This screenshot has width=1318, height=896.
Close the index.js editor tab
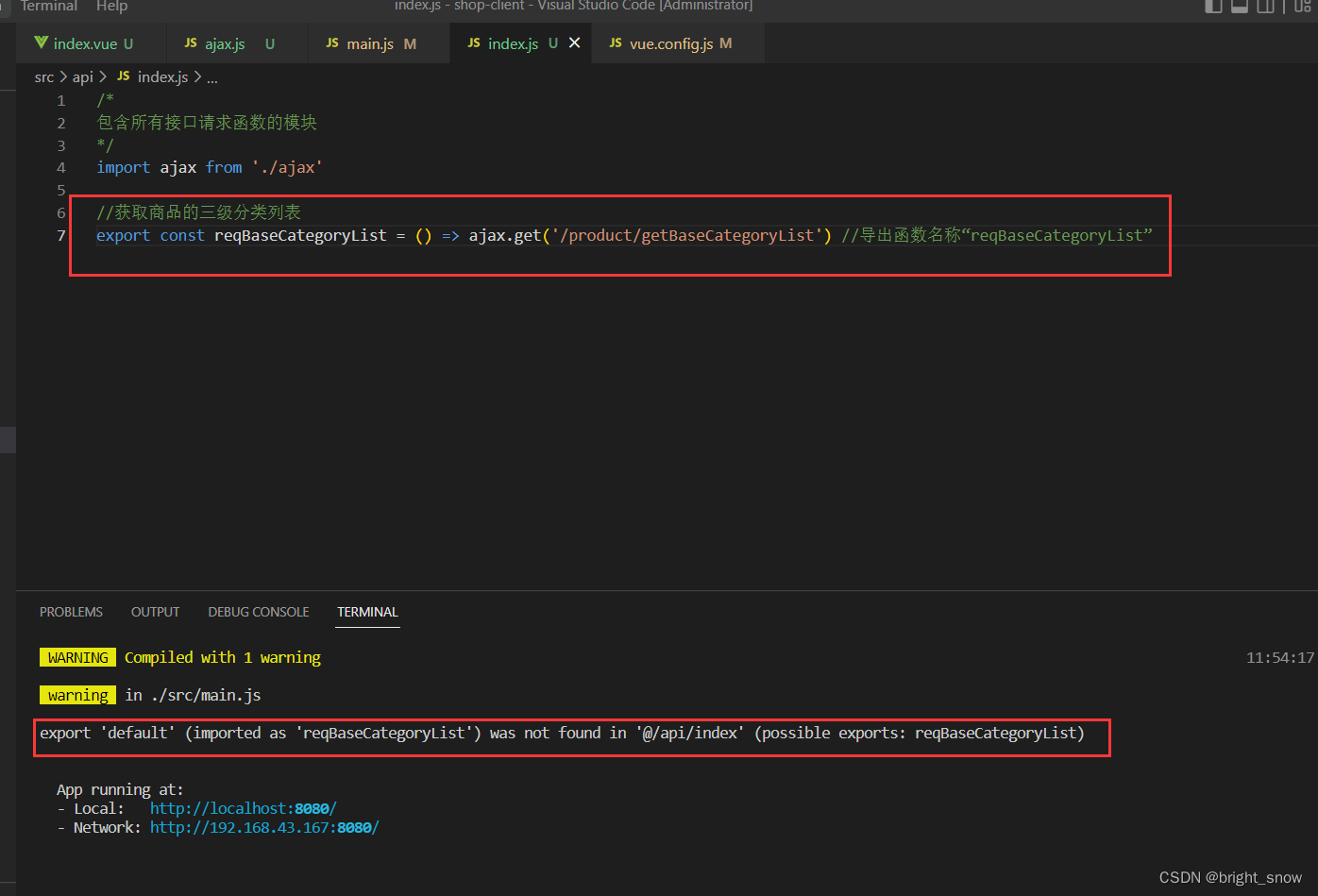574,43
